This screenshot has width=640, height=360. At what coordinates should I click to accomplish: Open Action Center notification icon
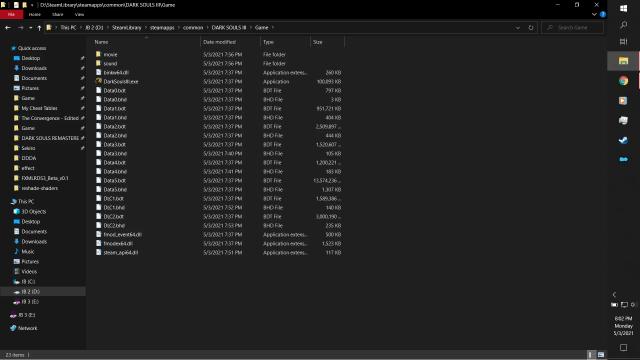tap(623, 348)
